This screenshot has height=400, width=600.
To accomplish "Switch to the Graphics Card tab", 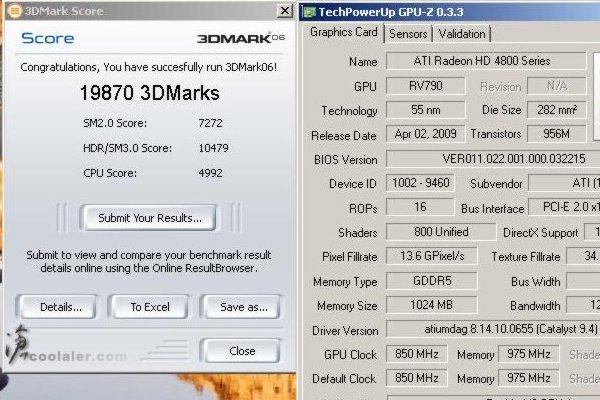I will click(344, 33).
